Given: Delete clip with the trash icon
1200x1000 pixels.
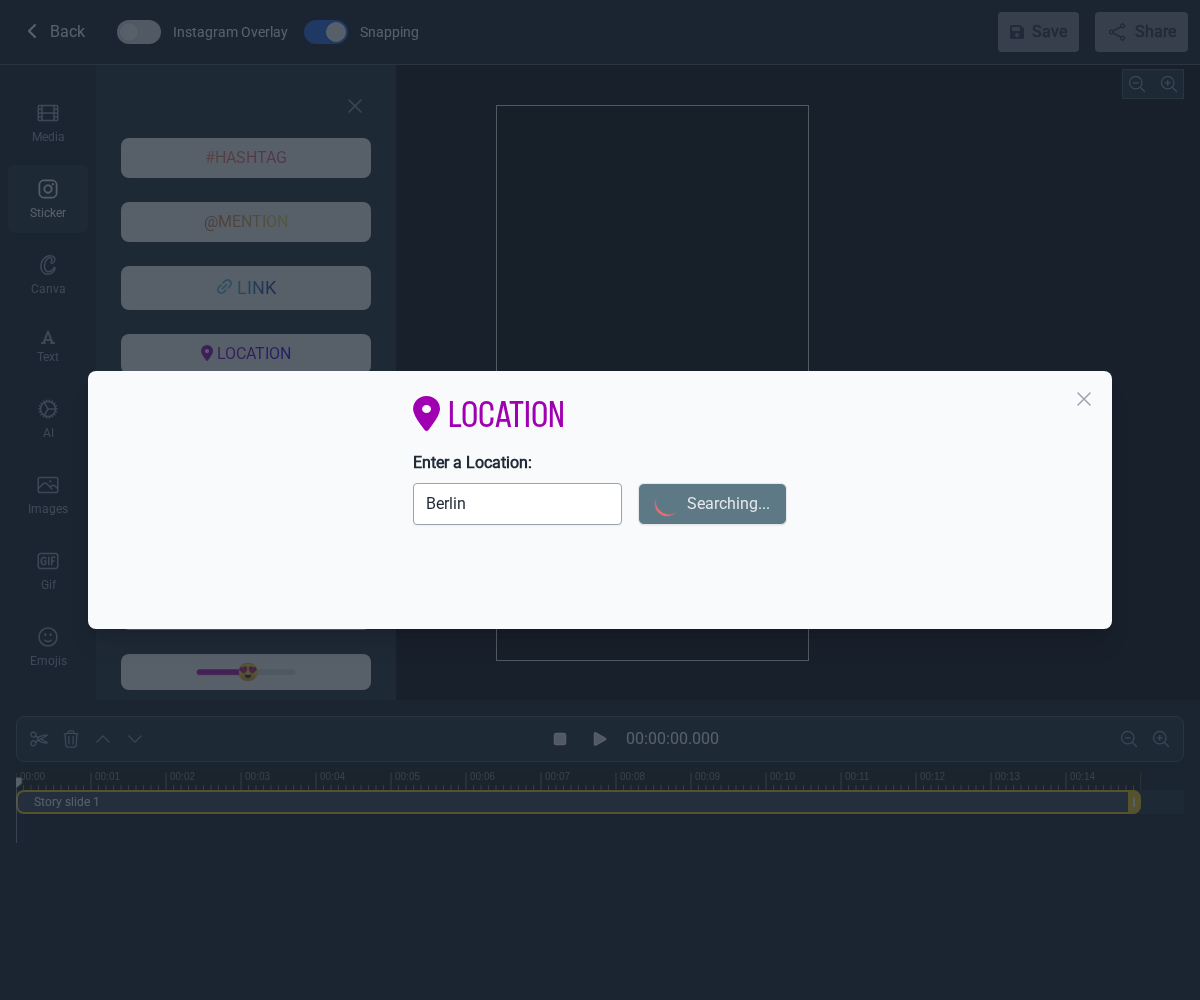Looking at the screenshot, I should 70,738.
